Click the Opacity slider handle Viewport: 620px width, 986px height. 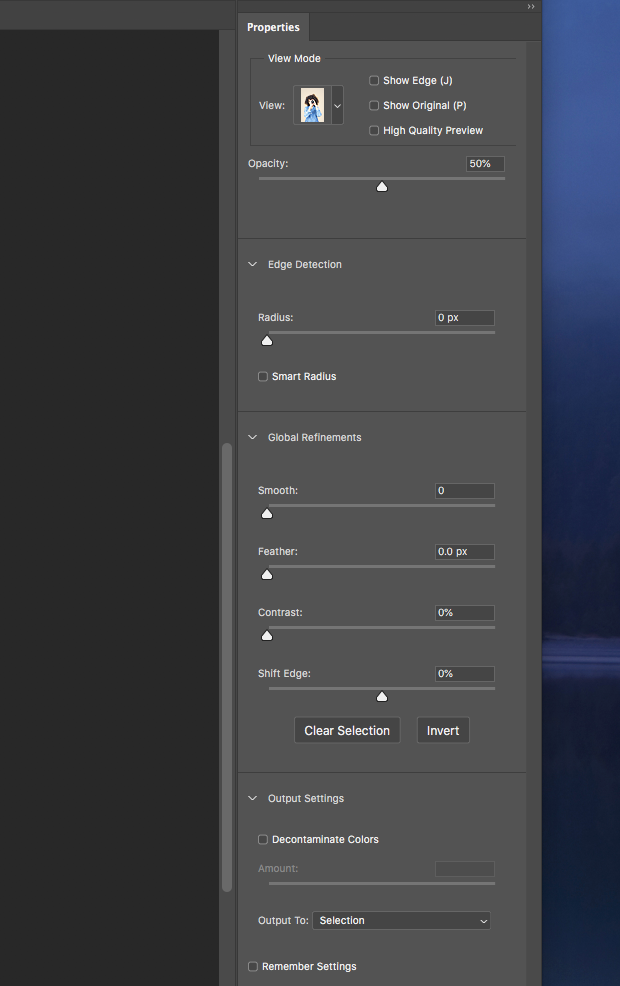click(x=381, y=186)
